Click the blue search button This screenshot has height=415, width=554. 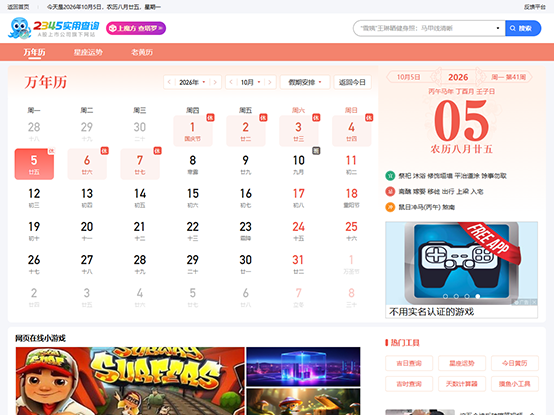[x=523, y=28]
